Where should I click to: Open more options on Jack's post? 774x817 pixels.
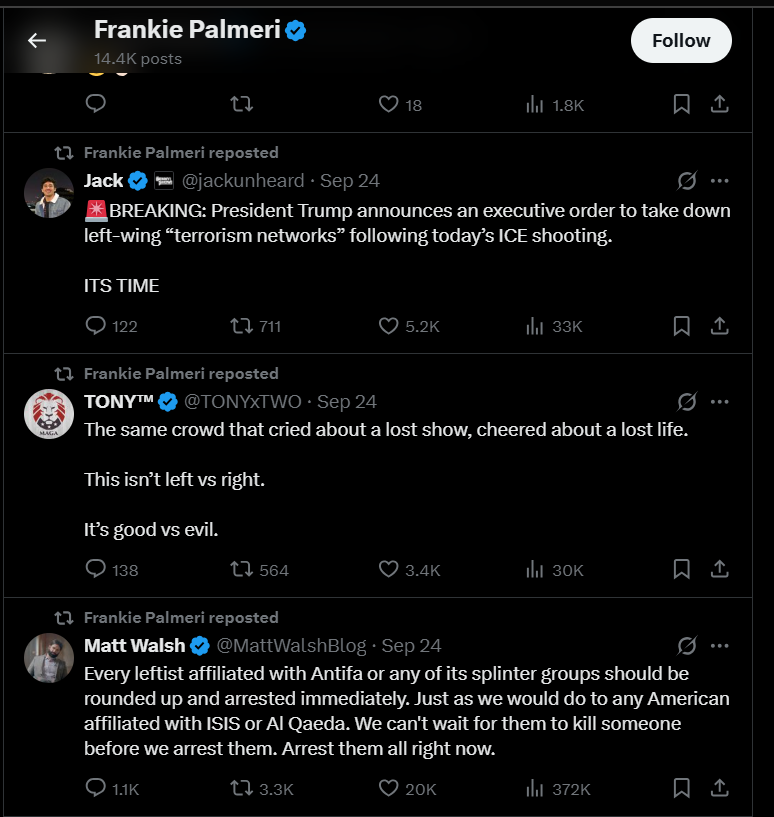[x=719, y=181]
